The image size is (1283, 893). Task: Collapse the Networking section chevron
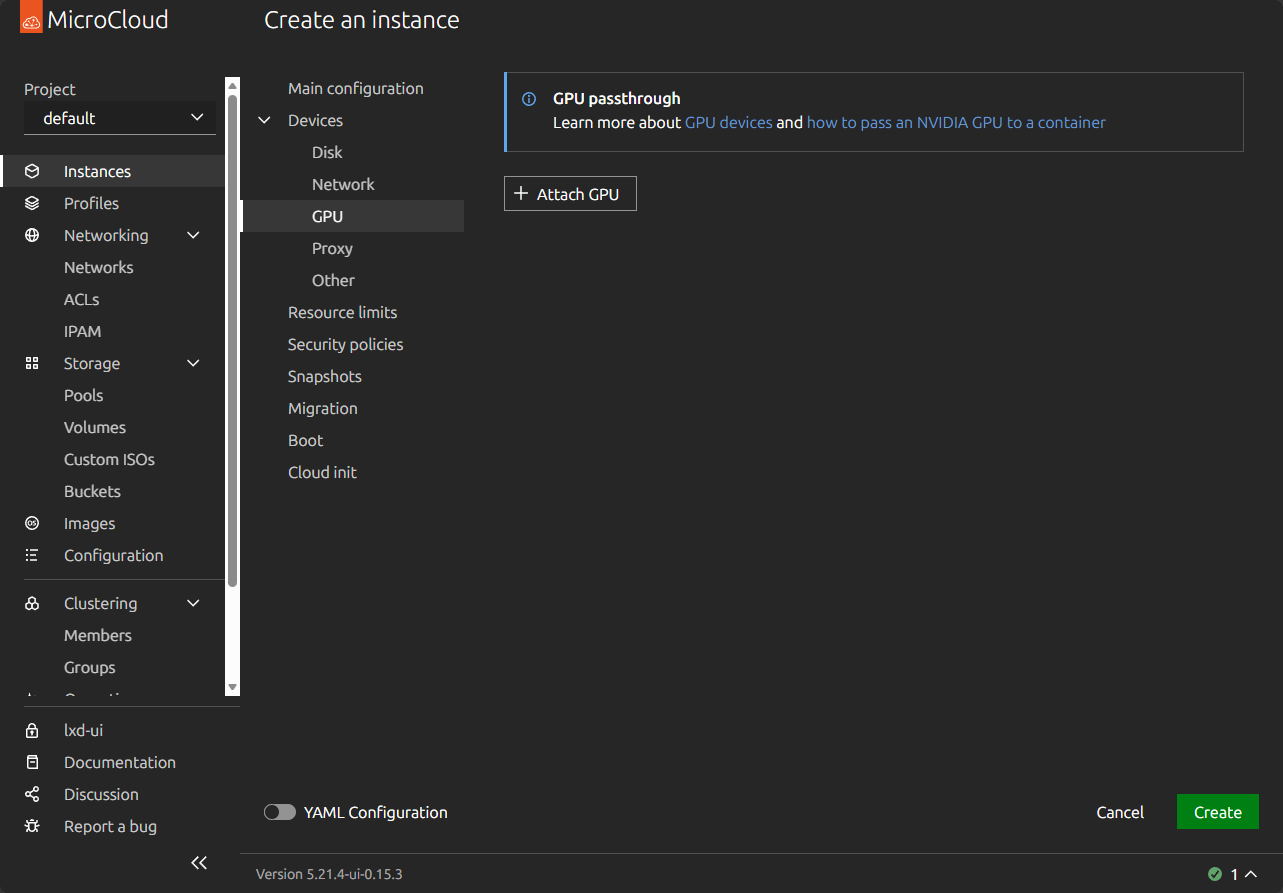tap(194, 235)
